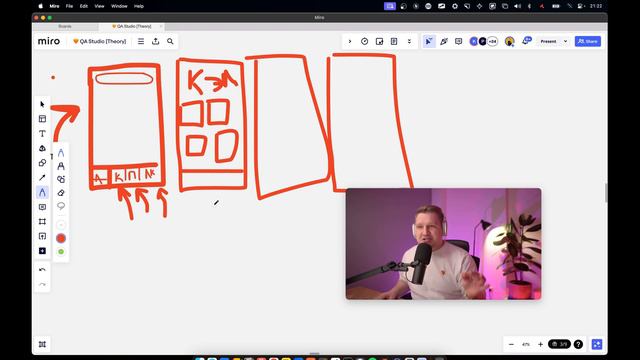Select the Text tool

click(42, 133)
